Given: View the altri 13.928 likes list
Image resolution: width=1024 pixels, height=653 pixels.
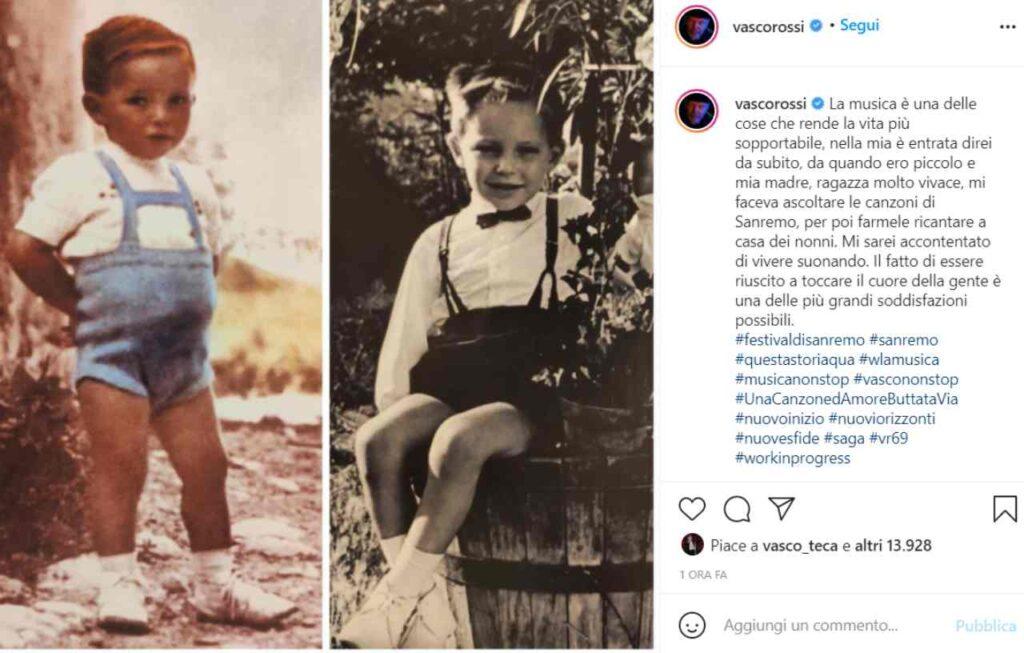Looking at the screenshot, I should (893, 546).
